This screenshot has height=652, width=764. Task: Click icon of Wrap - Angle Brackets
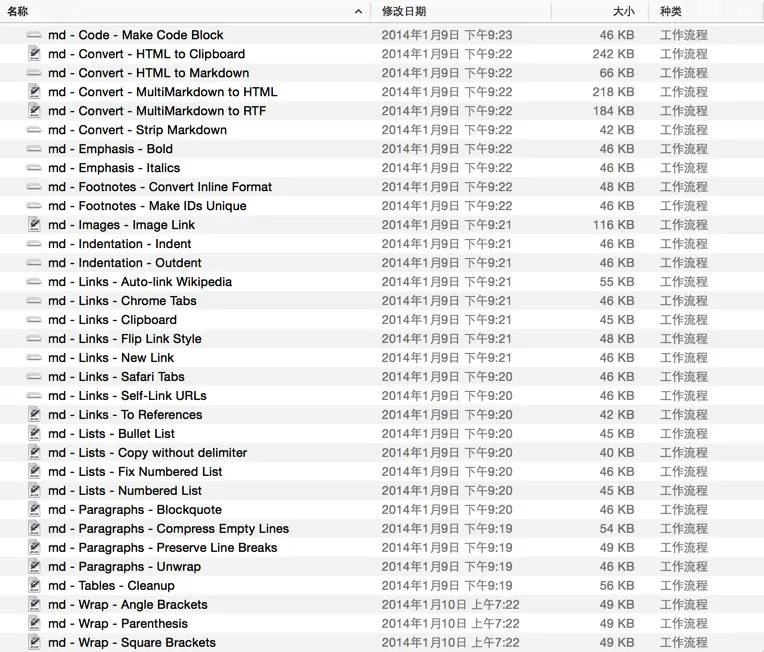tap(34, 605)
